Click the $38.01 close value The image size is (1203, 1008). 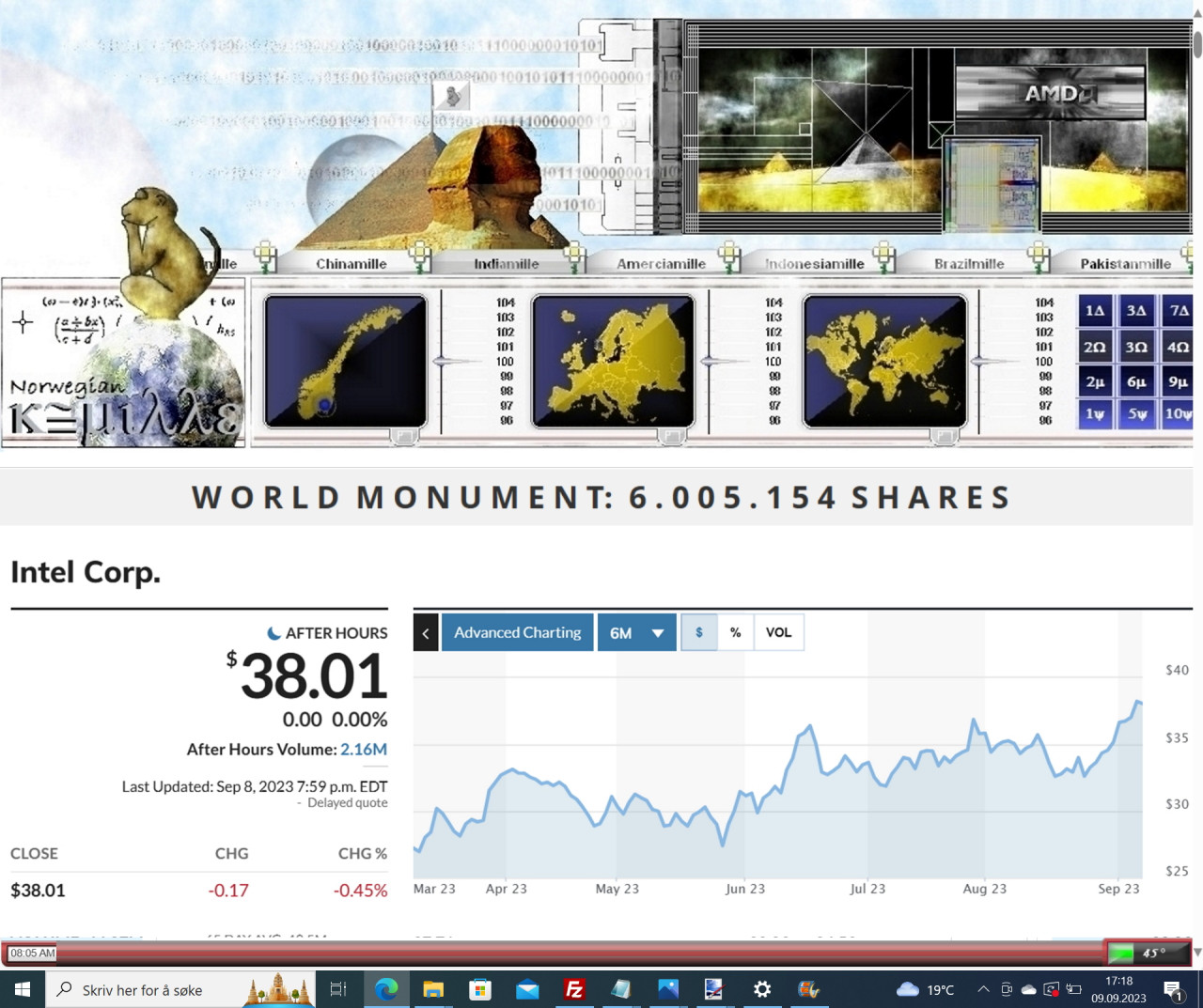38,890
